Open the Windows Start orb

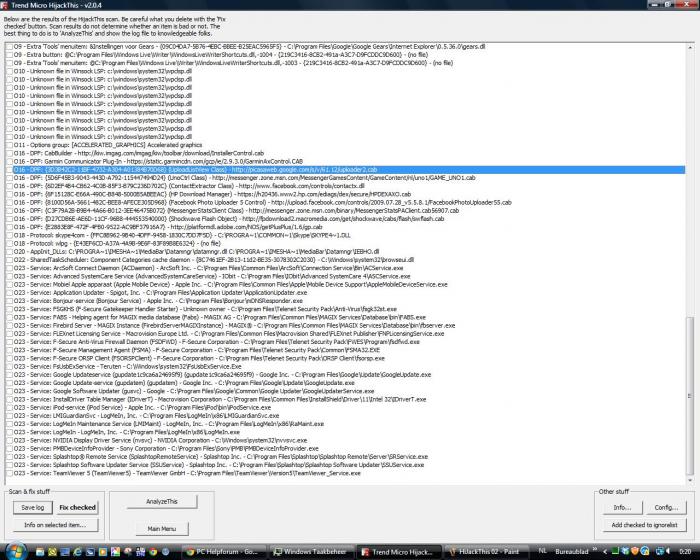[x=15, y=551]
